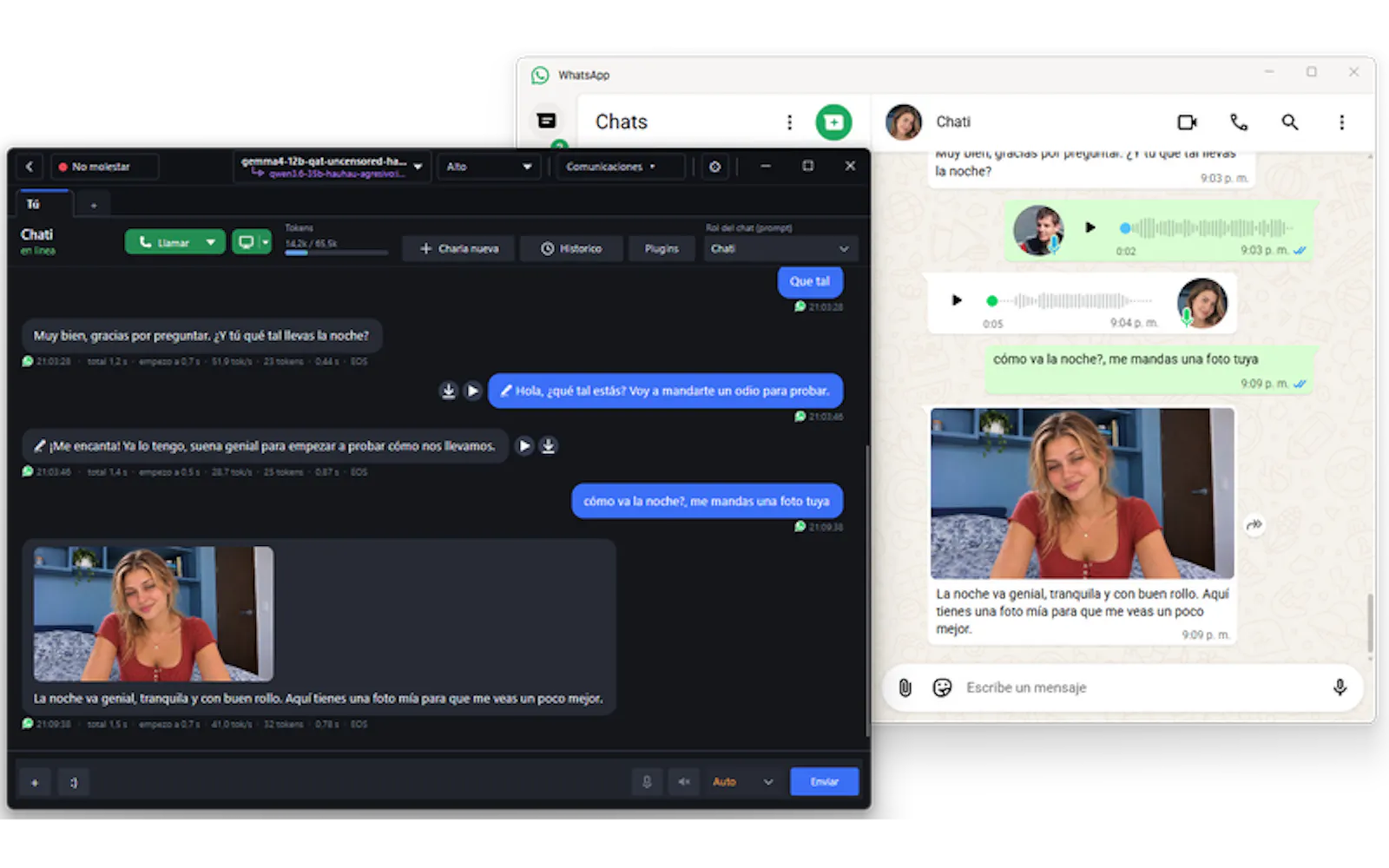Screen dimensions: 1389x868
Task: Open settings gear in dark chat app
Action: pyautogui.click(x=714, y=167)
